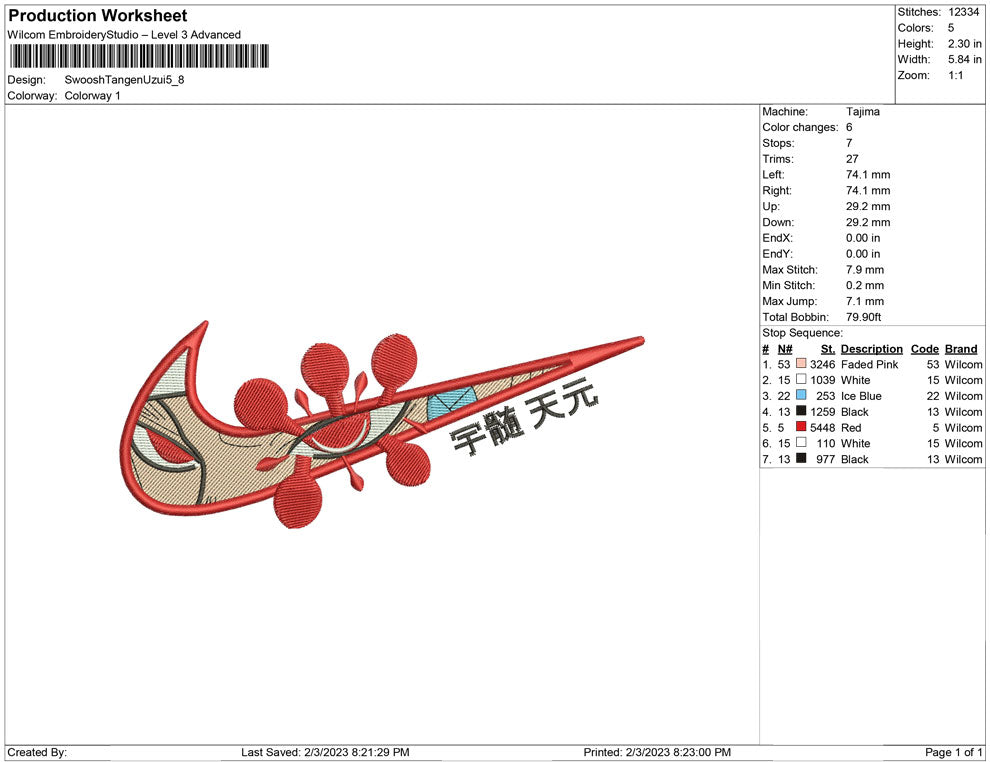
Task: Click the 'Colorway 1' value
Action: coord(92,95)
